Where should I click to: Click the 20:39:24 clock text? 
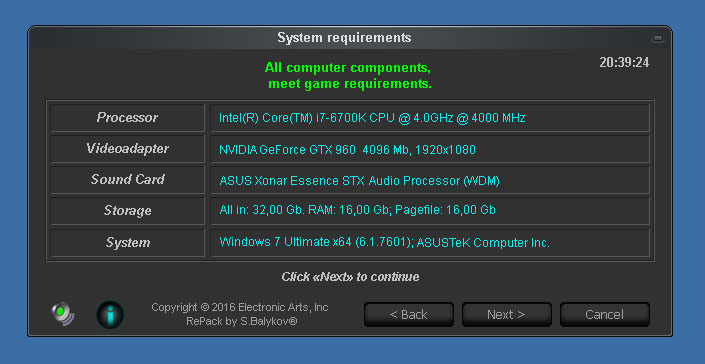pyautogui.click(x=624, y=62)
